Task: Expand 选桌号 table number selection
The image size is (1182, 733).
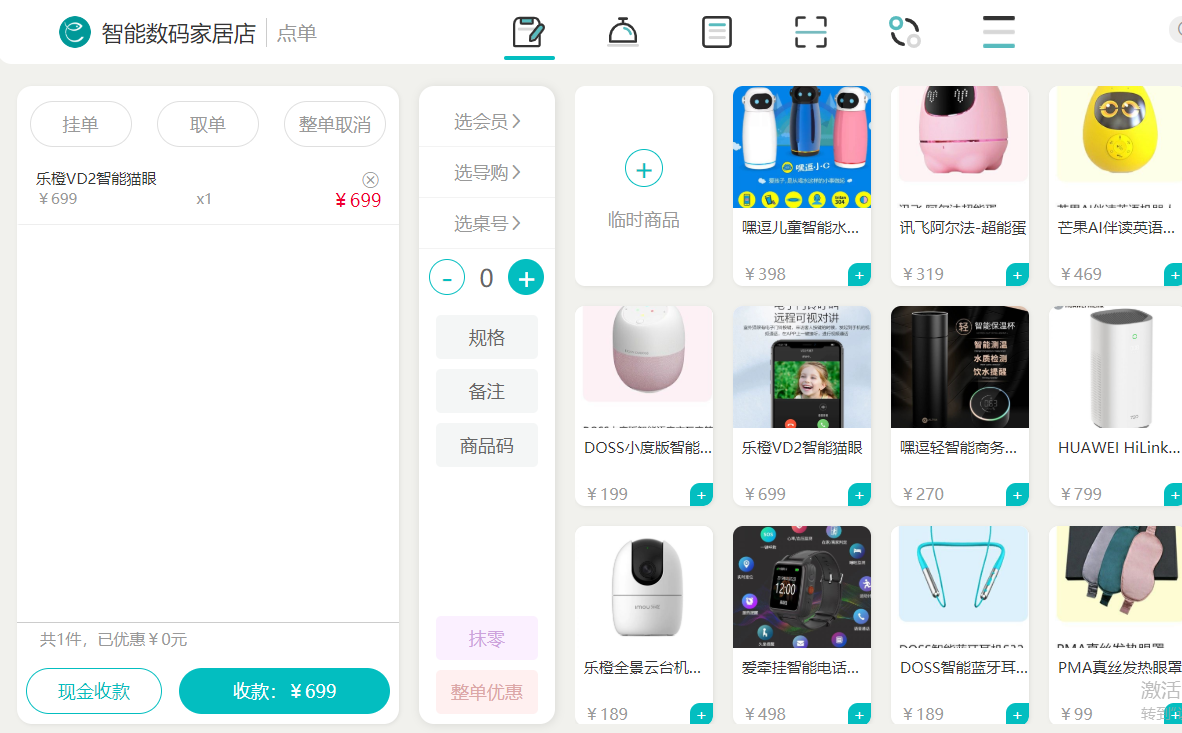Action: [x=487, y=223]
